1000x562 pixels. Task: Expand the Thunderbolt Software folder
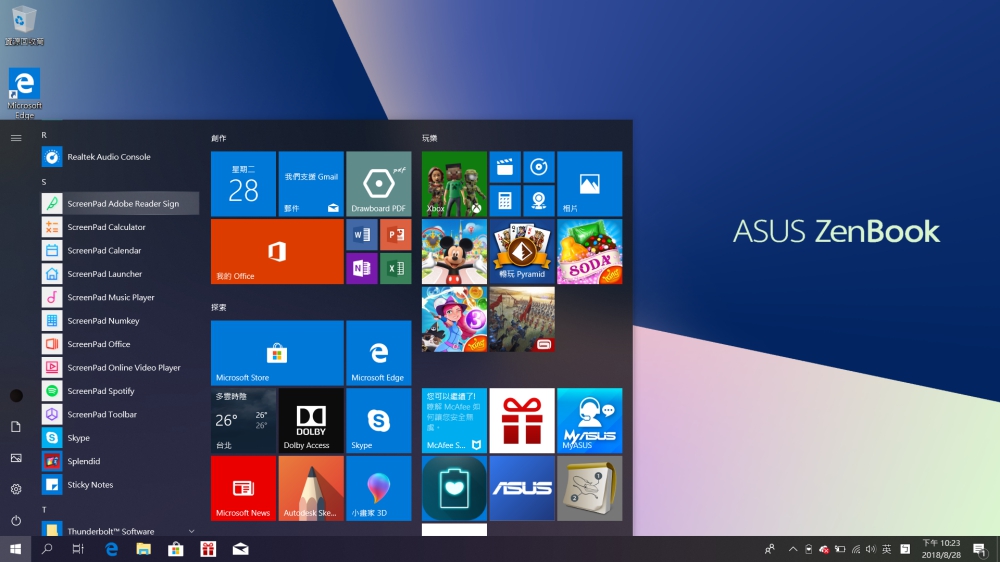coord(191,531)
